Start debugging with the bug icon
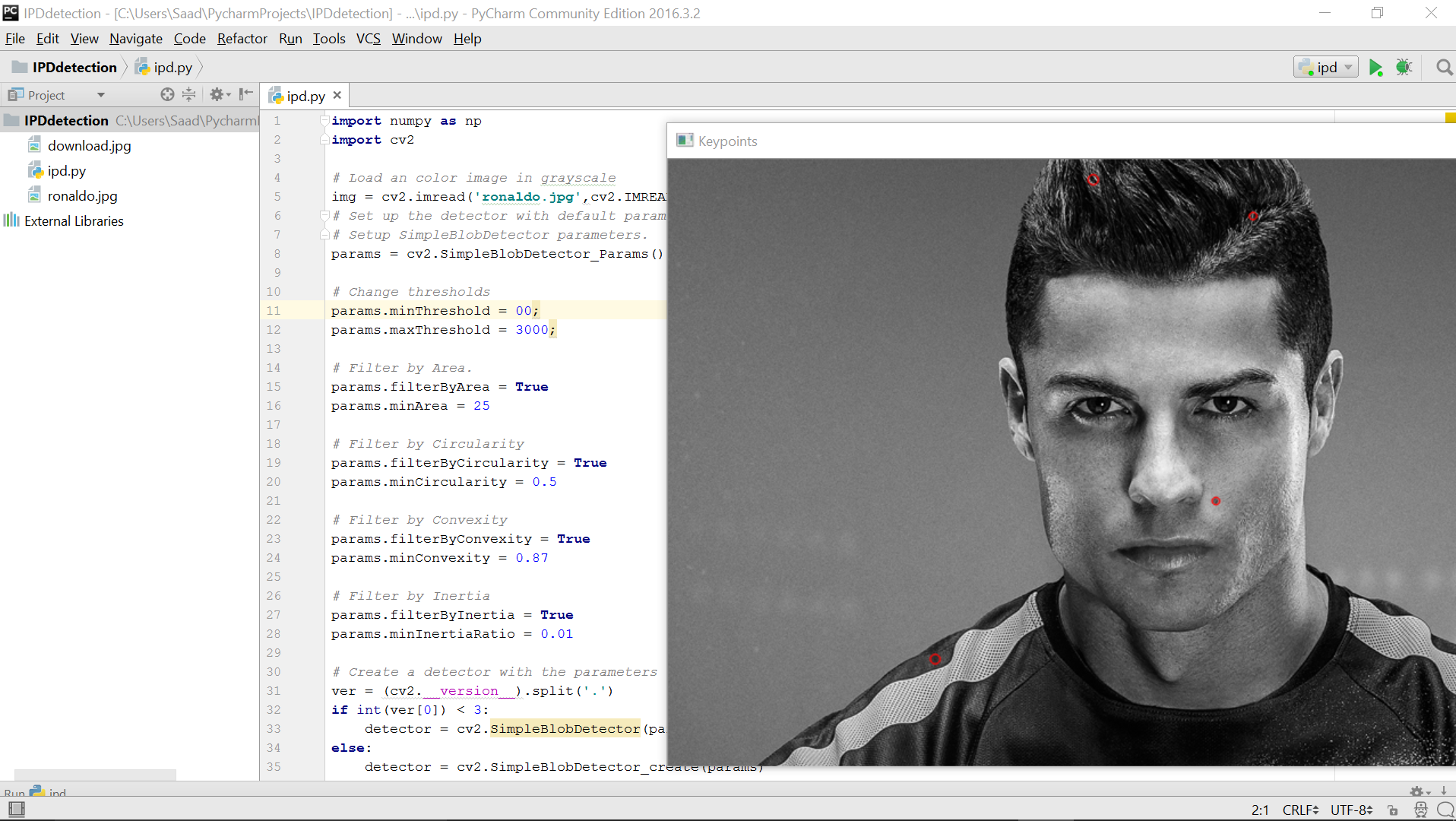The height and width of the screenshot is (821, 1456). click(1404, 68)
